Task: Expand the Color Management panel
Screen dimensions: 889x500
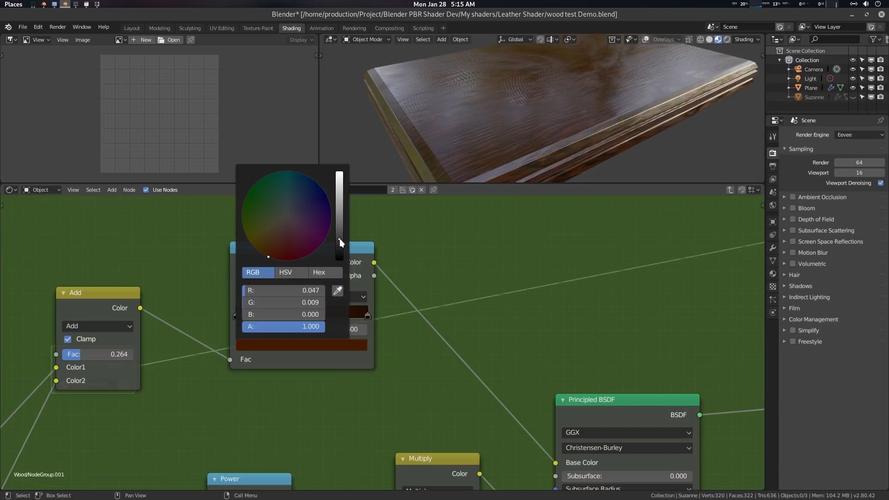Action: pyautogui.click(x=785, y=320)
